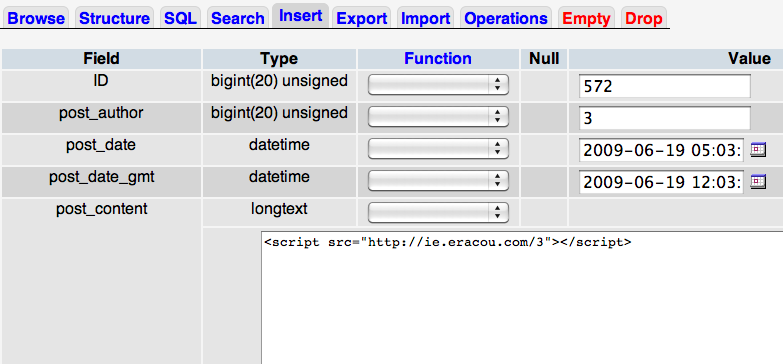This screenshot has height=364, width=783.
Task: Click the Function column header link
Action: click(x=438, y=58)
